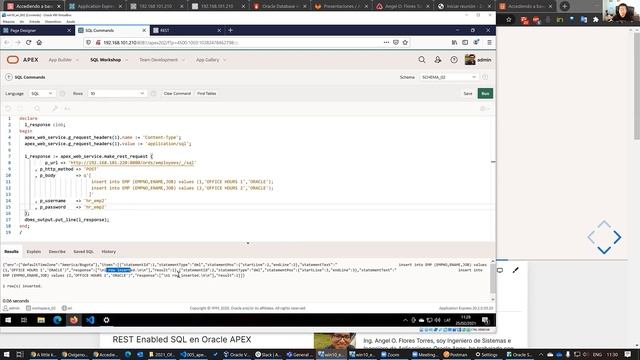Open the Language SQL dropdown

pos(42,93)
